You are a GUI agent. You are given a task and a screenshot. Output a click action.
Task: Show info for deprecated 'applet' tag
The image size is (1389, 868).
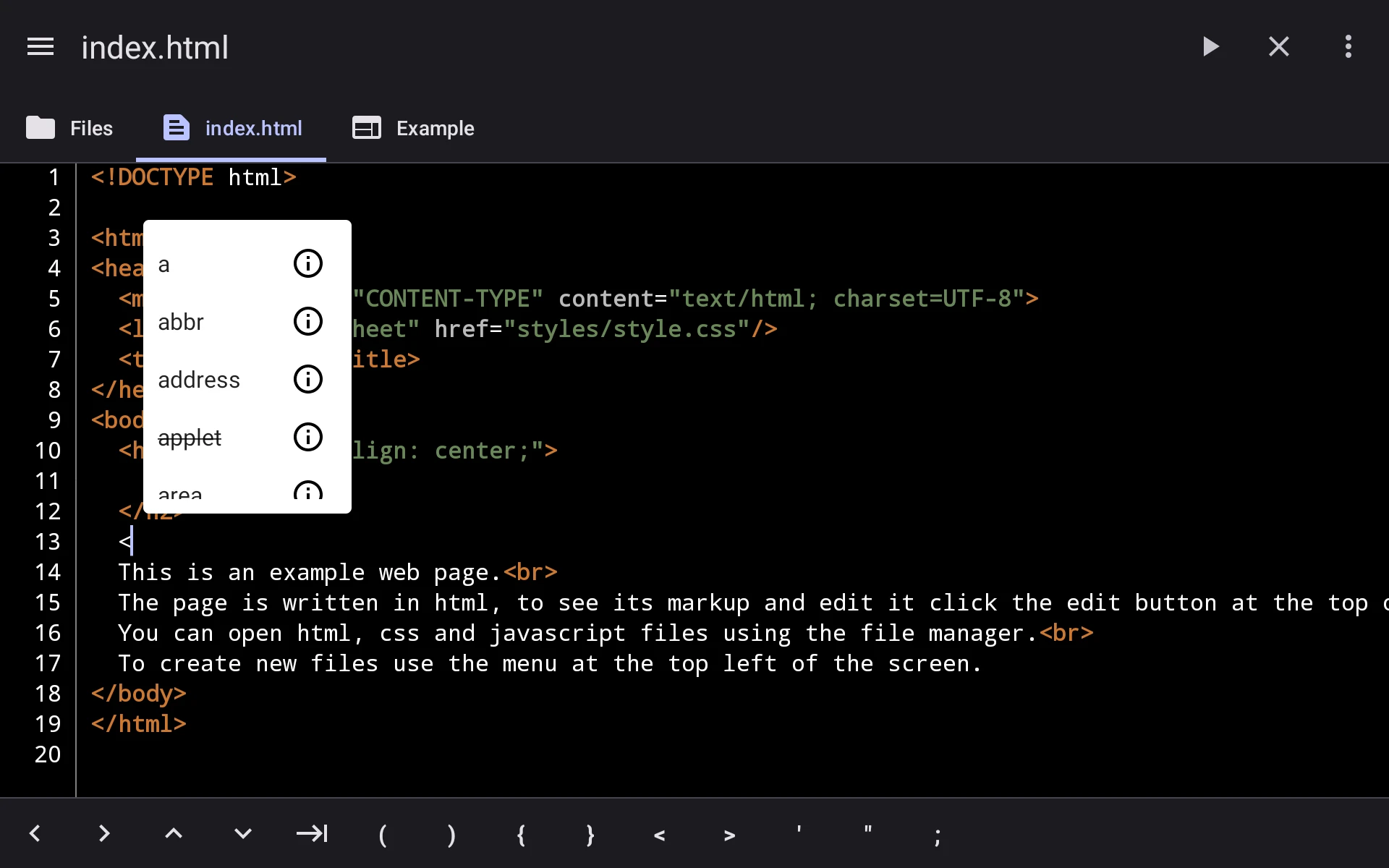click(308, 437)
